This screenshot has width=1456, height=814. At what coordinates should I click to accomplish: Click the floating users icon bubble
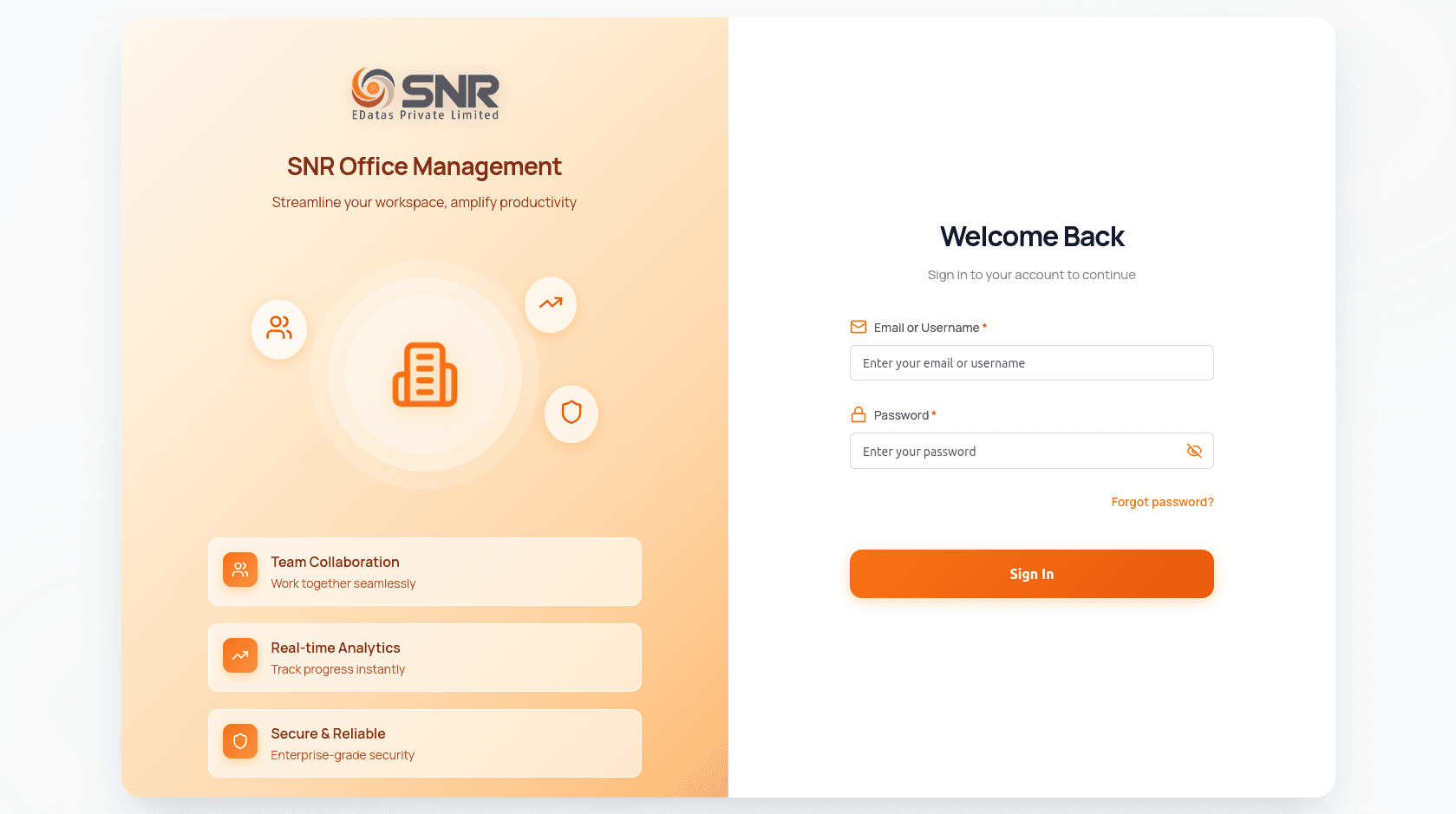point(279,329)
